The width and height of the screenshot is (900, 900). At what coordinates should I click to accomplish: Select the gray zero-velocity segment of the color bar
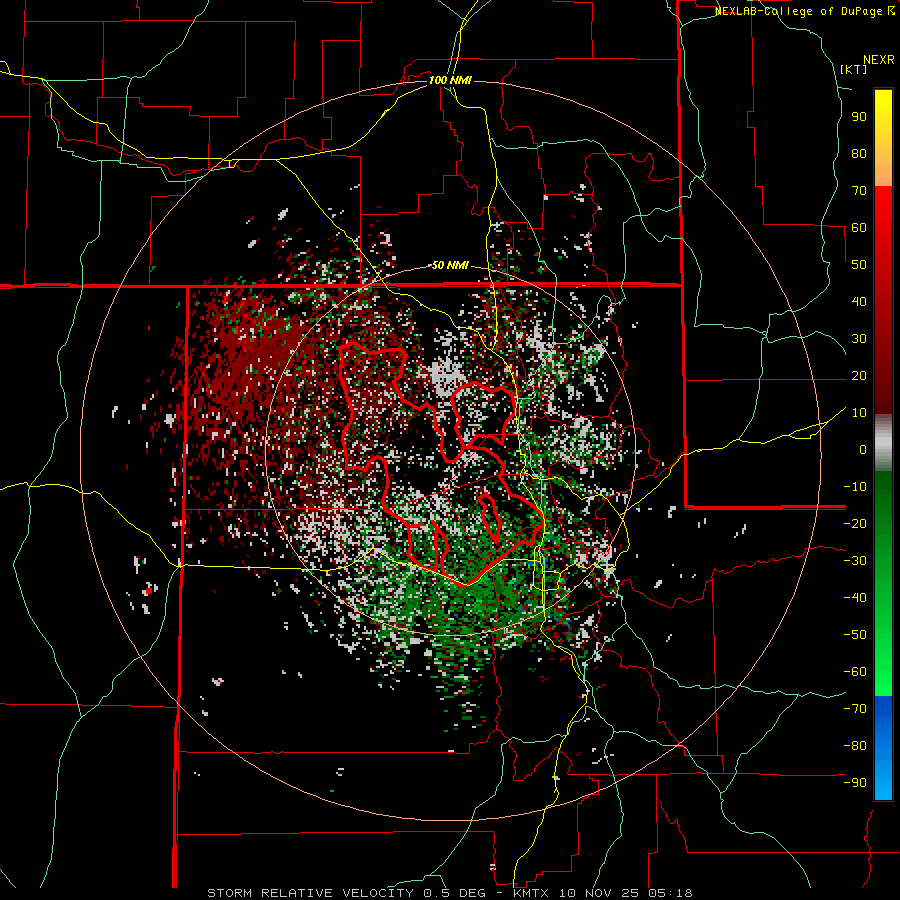tap(883, 442)
